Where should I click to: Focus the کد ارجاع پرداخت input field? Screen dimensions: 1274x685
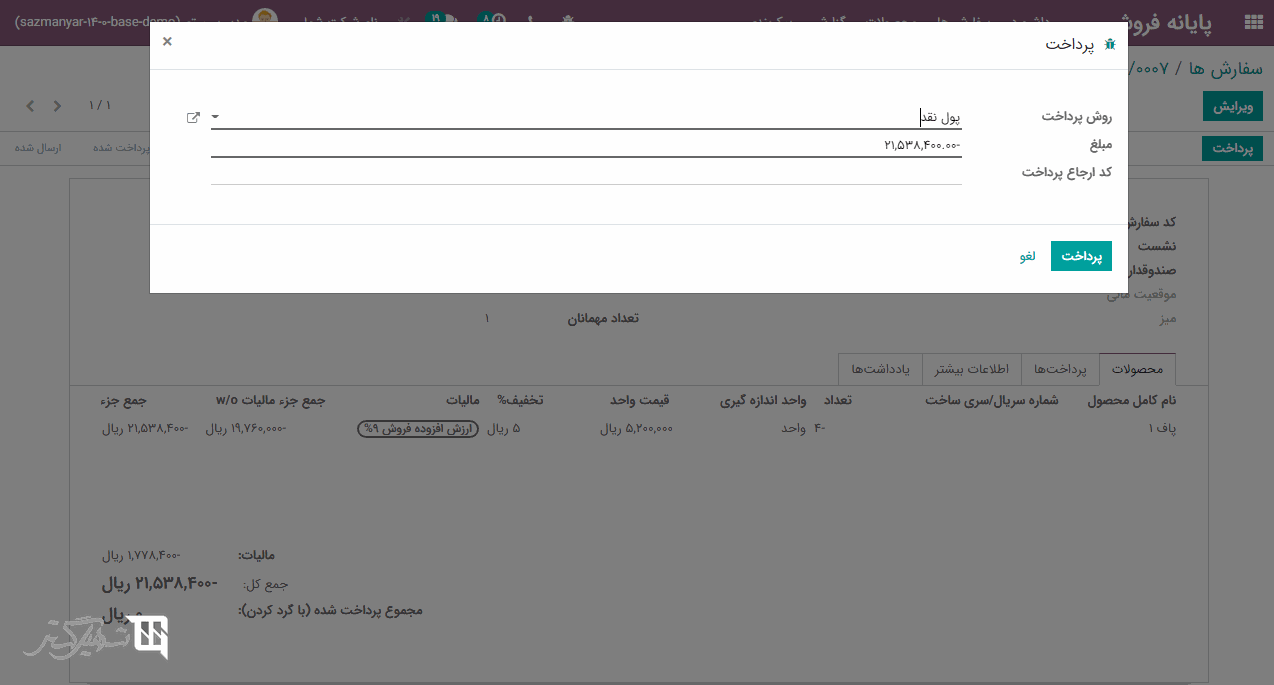click(x=585, y=172)
